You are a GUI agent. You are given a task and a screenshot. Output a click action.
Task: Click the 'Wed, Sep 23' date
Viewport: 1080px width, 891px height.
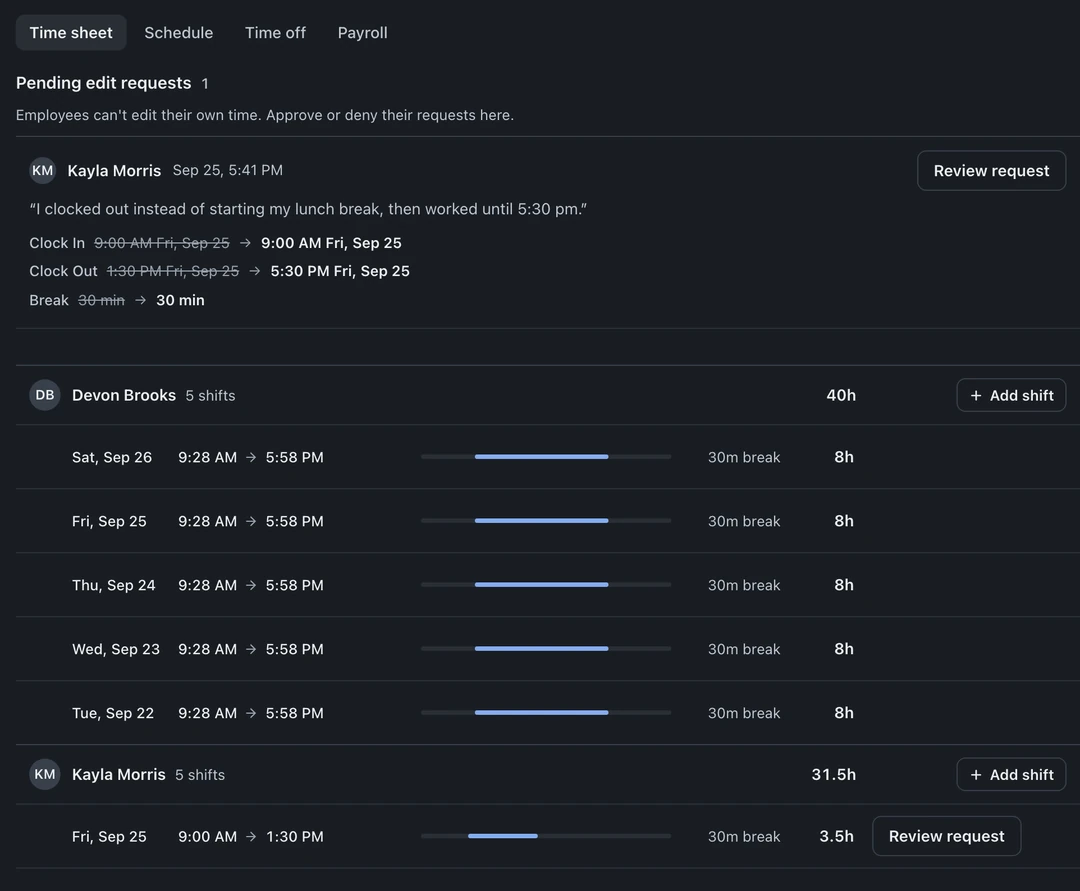pyautogui.click(x=116, y=649)
